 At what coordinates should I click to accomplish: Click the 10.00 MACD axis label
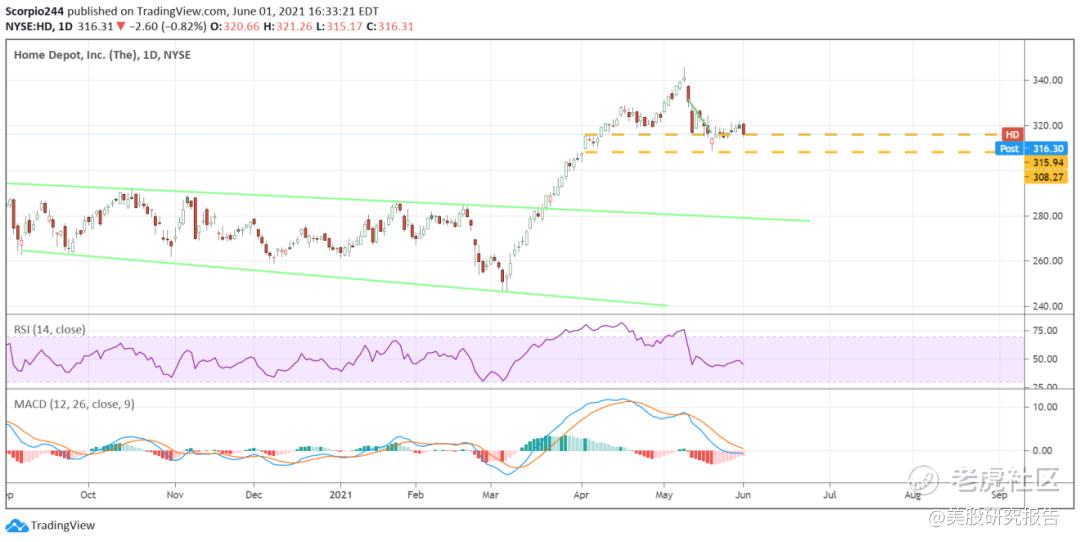pyautogui.click(x=1046, y=407)
